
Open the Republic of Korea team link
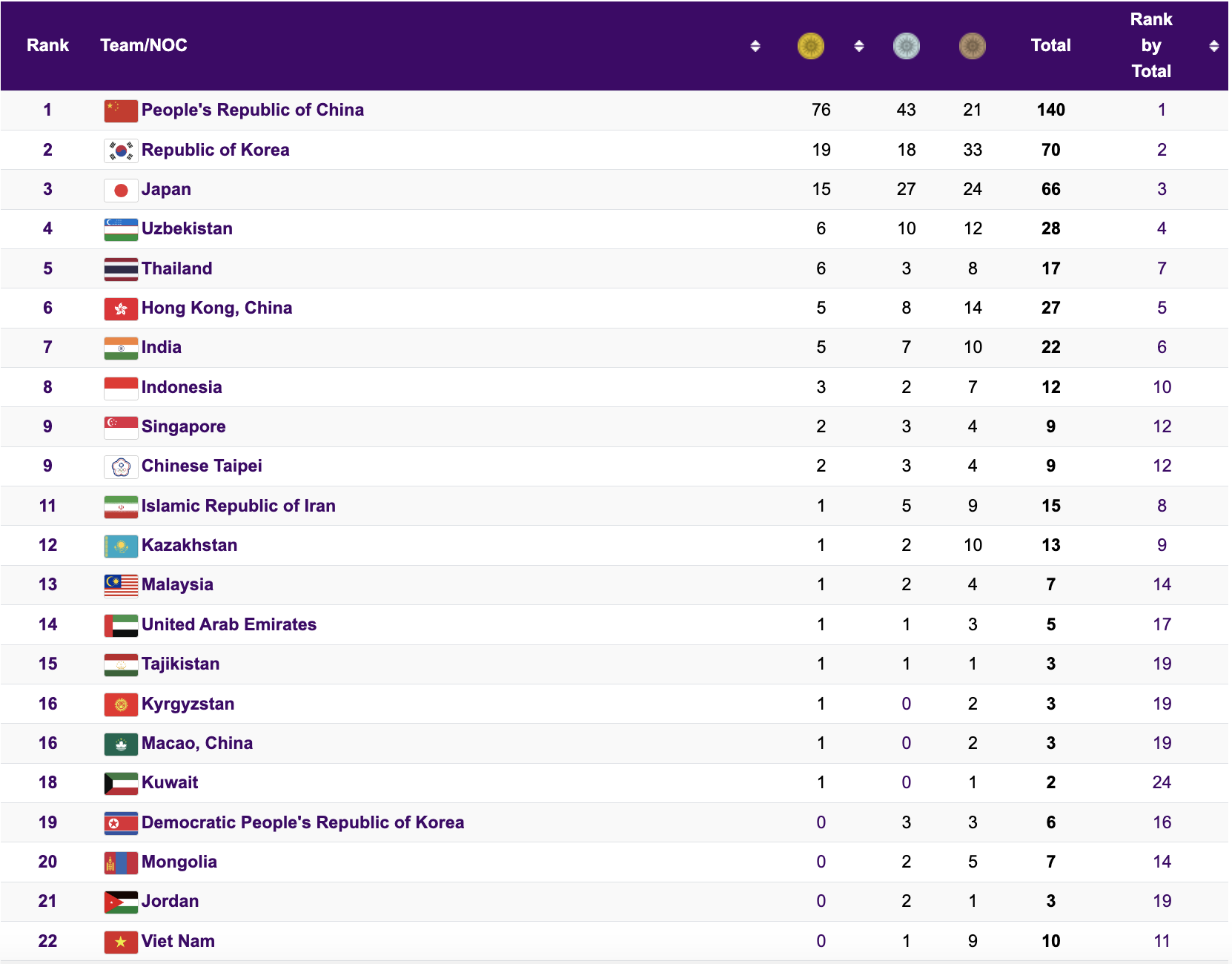(x=216, y=150)
